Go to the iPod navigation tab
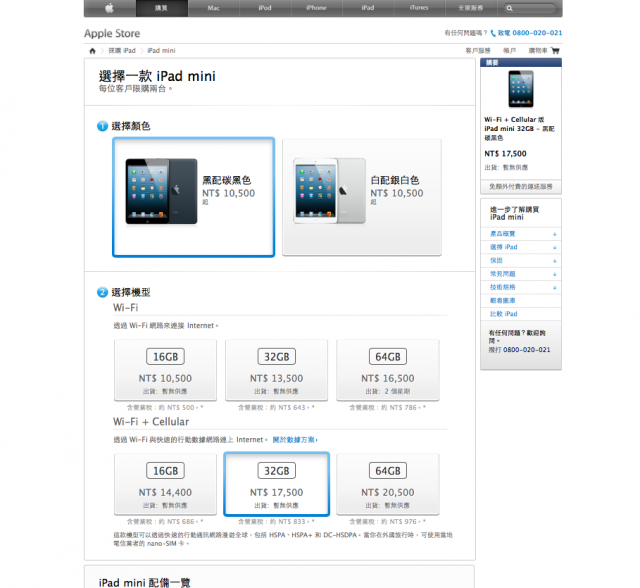The height and width of the screenshot is (588, 640). (265, 8)
